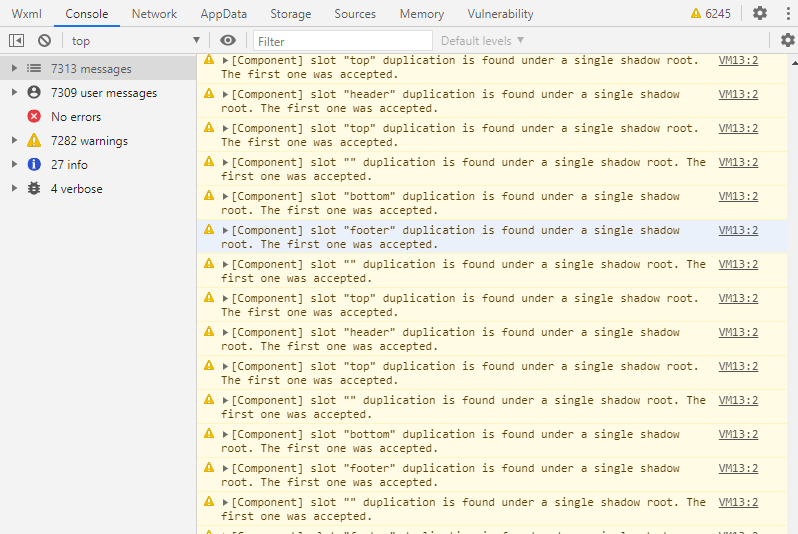798x534 pixels.
Task: Open the 'top' JavaScript context dropdown
Action: [135, 41]
